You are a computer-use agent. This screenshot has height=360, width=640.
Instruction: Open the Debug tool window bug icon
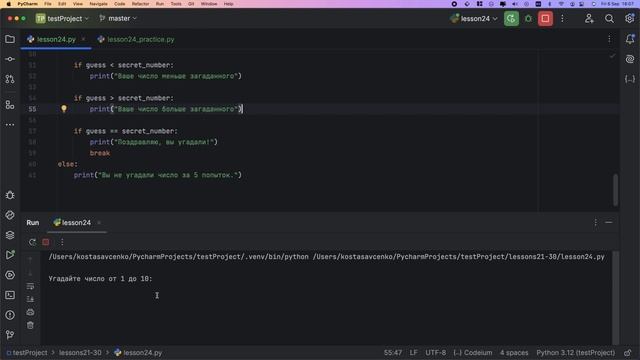click(10, 195)
